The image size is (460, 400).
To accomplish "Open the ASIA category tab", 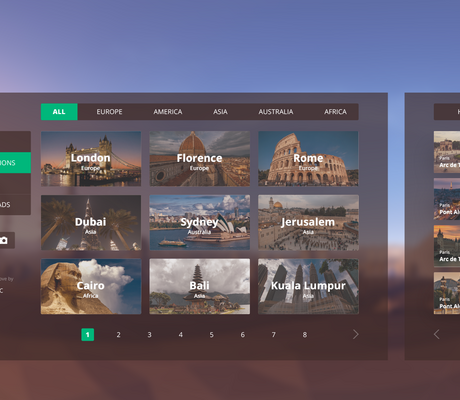I will (x=220, y=112).
